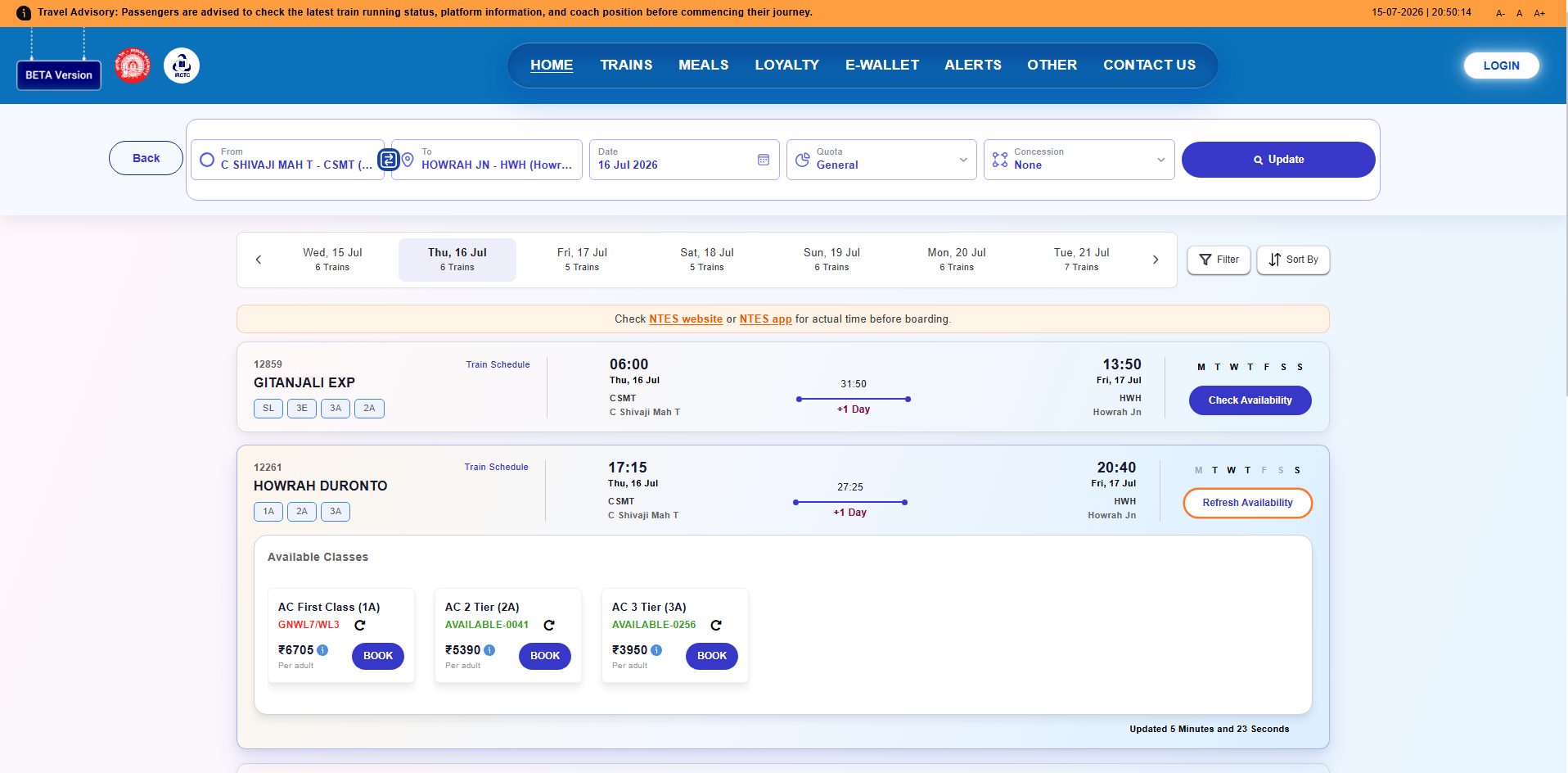Screen dimensions: 1568x773
Task: Edit the From station field
Action: coord(287,160)
